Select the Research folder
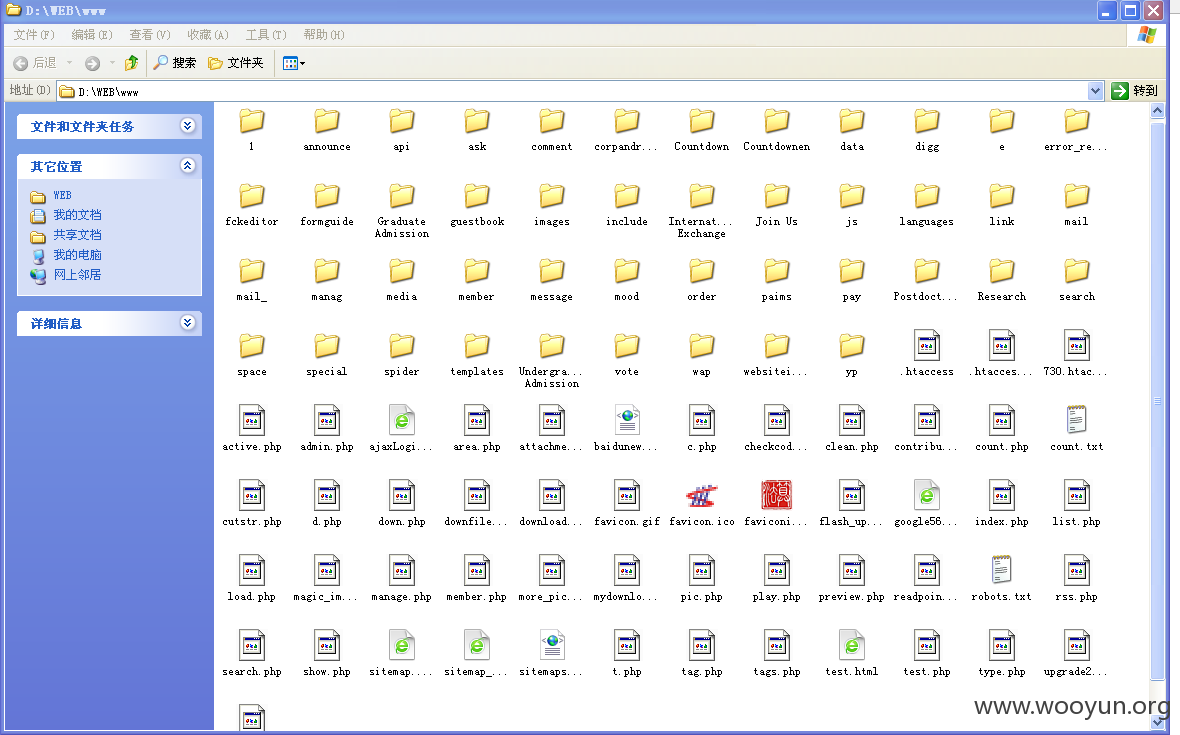This screenshot has width=1180, height=735. tap(1002, 281)
